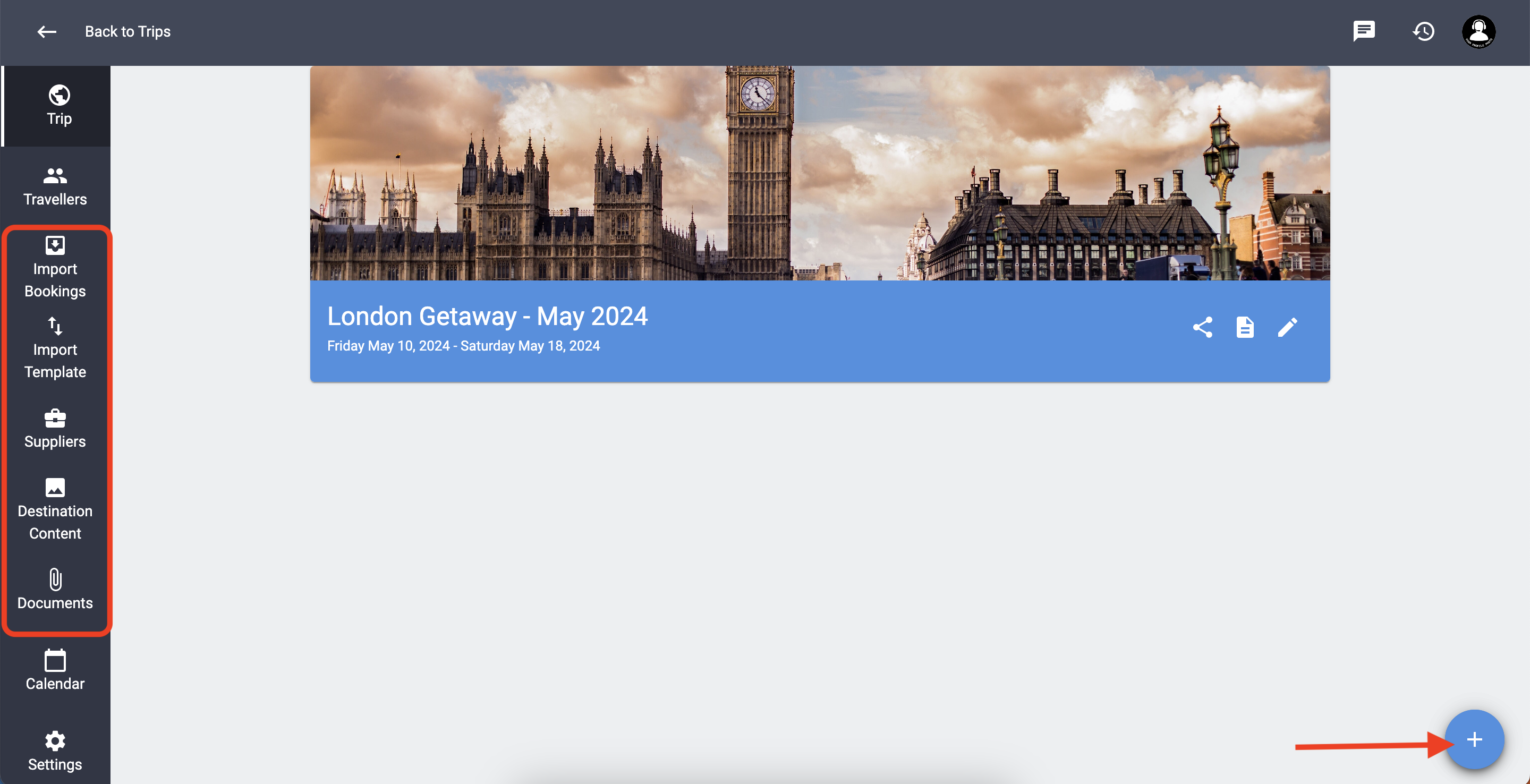Screen dimensions: 1530x784
Task: Open the chat messages icon
Action: coord(1364,31)
